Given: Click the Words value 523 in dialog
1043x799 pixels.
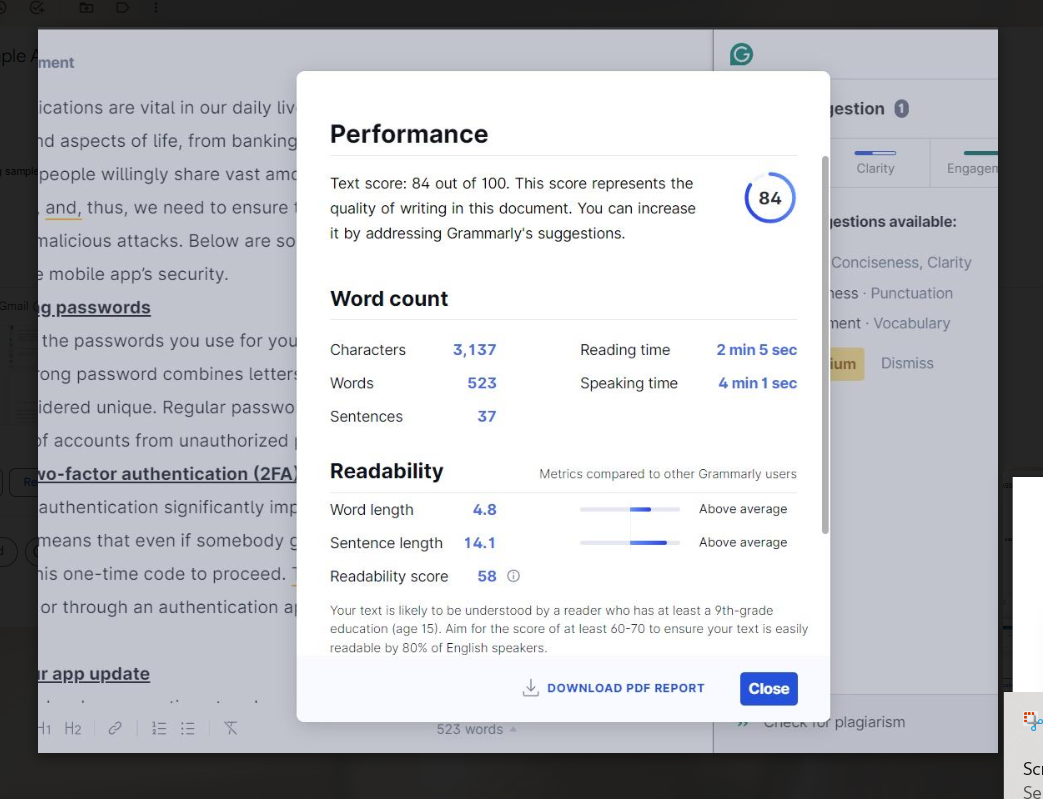Looking at the screenshot, I should [x=482, y=383].
